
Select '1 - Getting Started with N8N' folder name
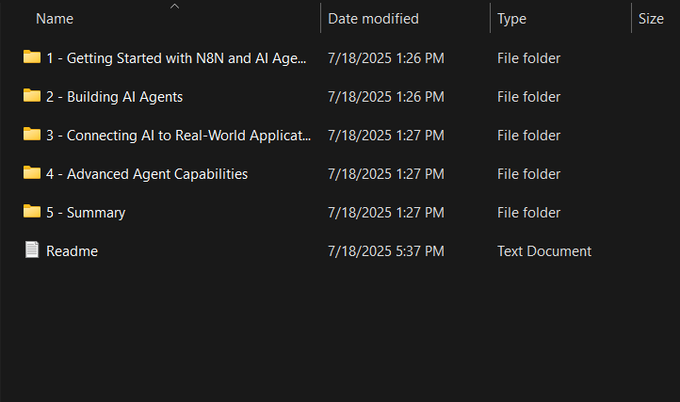(x=176, y=59)
